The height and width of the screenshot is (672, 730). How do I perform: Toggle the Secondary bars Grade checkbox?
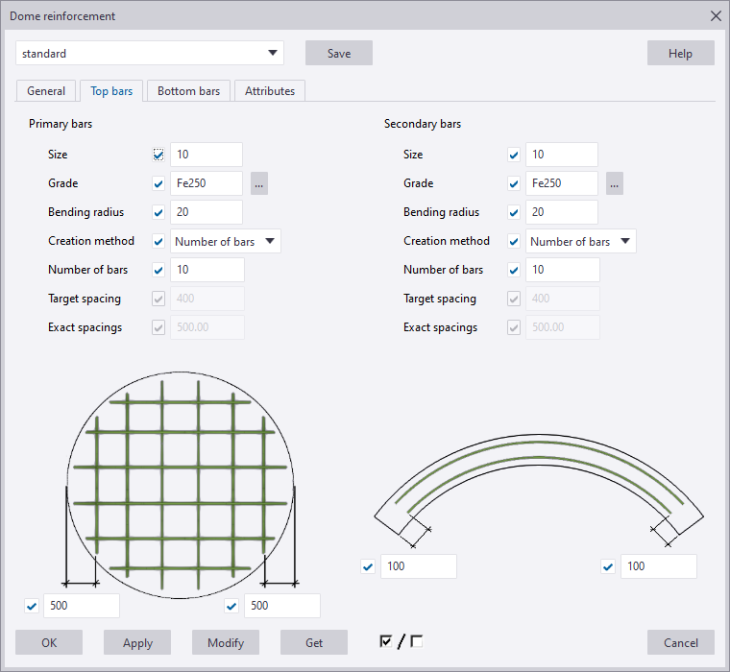[x=514, y=184]
